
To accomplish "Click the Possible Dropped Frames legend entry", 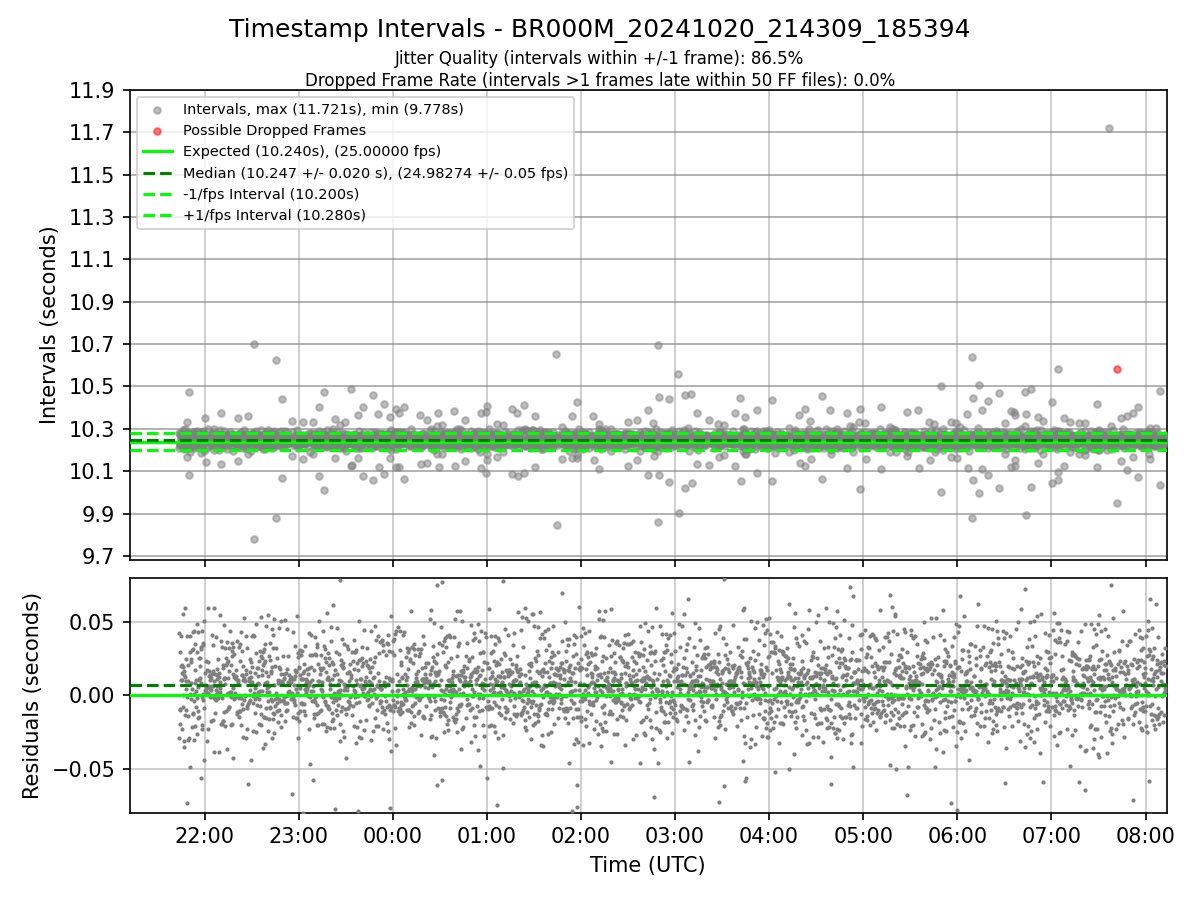I will pos(274,130).
